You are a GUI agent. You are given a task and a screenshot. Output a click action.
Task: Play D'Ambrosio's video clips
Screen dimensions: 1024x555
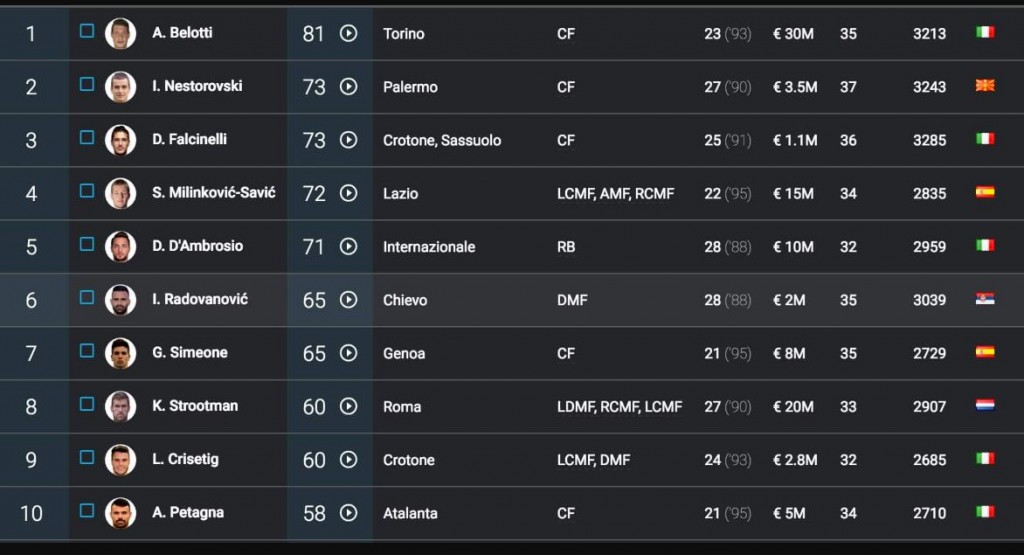[x=348, y=246]
